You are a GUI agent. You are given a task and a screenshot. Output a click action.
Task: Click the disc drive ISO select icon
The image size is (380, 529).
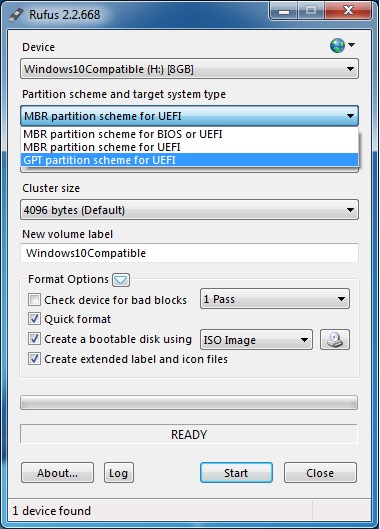pos(335,340)
